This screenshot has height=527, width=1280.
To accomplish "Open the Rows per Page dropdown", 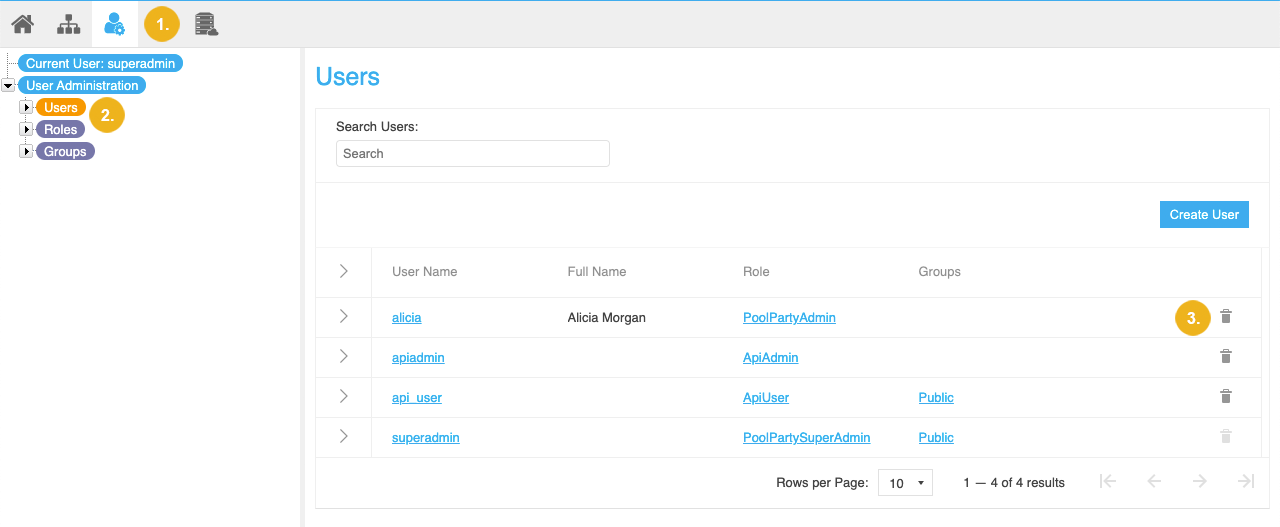I will point(905,483).
